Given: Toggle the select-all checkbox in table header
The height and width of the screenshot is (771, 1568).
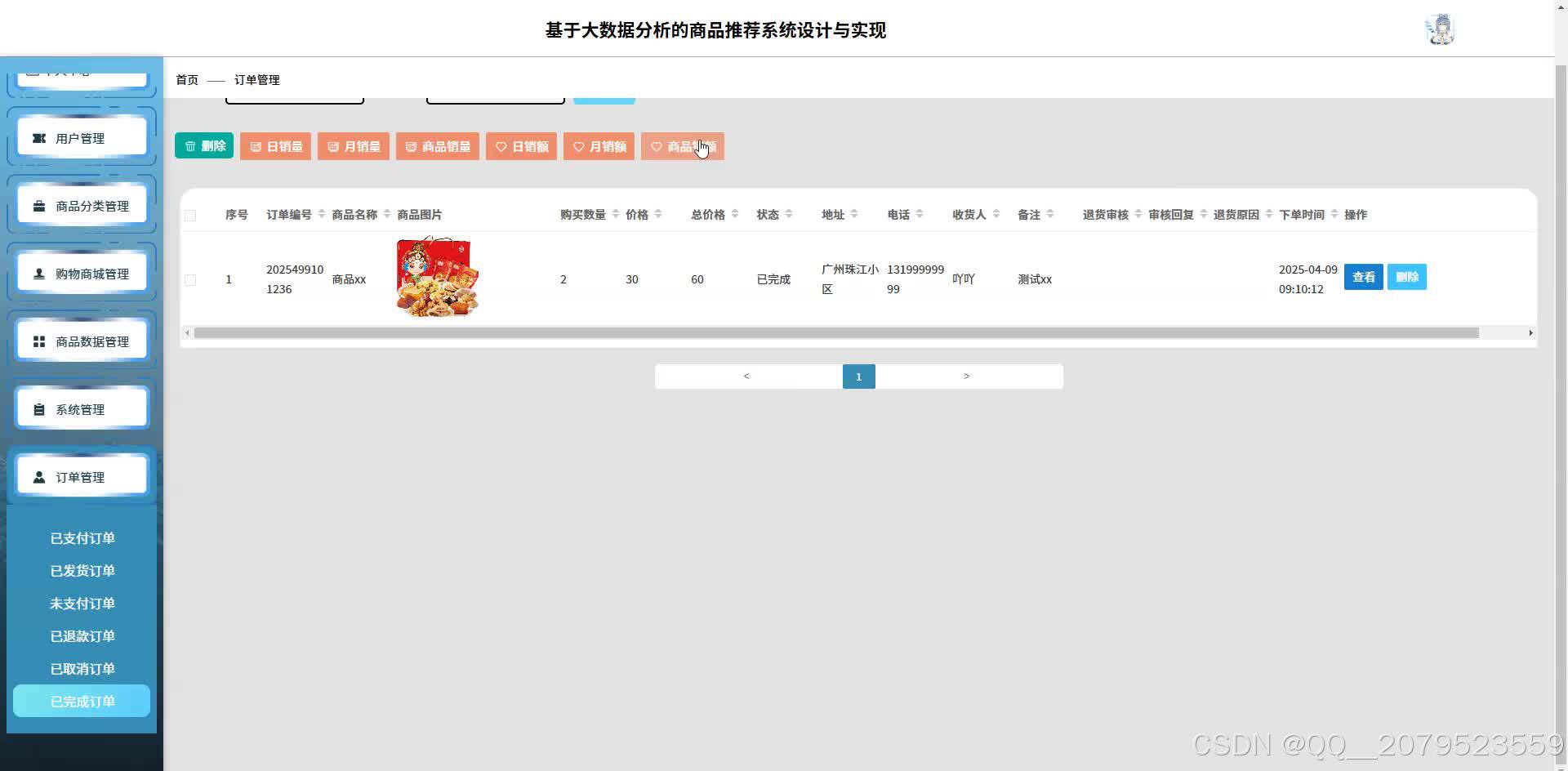Looking at the screenshot, I should tap(190, 216).
